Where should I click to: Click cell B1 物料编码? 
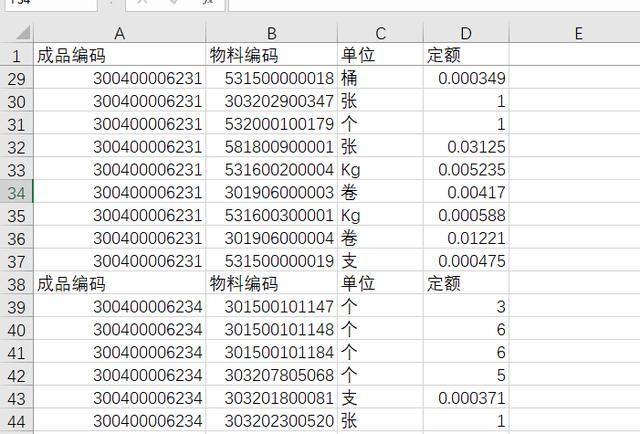(272, 55)
